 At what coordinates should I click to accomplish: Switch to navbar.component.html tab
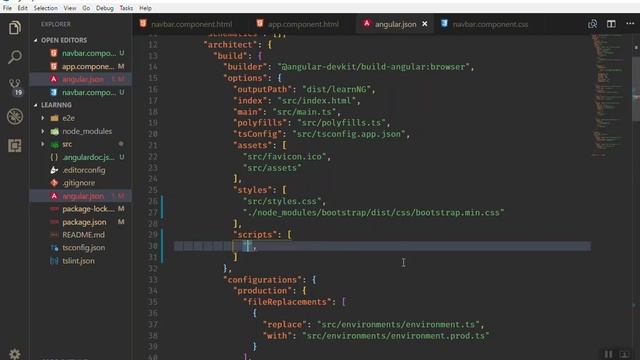point(191,24)
